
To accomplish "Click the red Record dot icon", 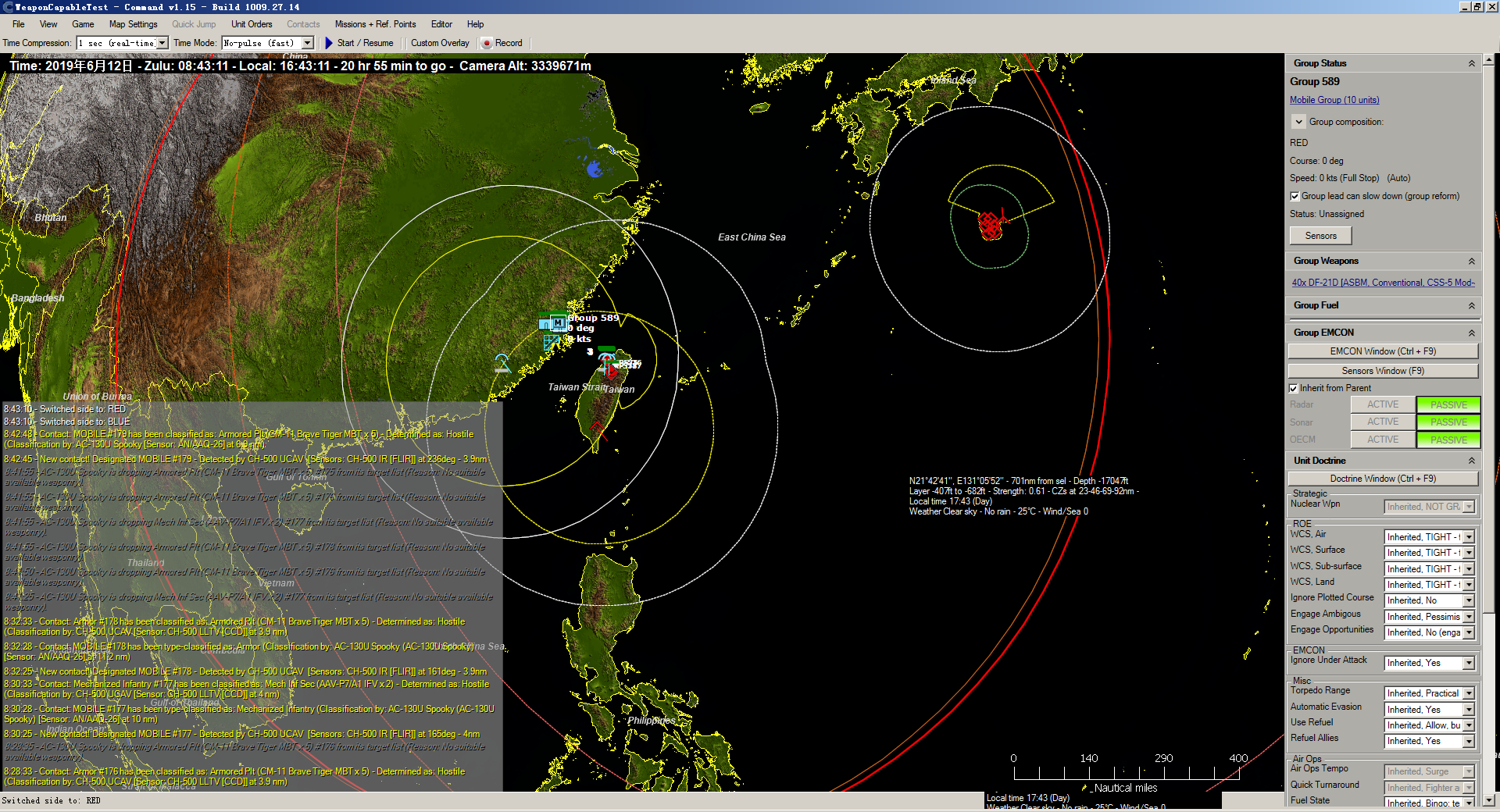I will click(486, 43).
